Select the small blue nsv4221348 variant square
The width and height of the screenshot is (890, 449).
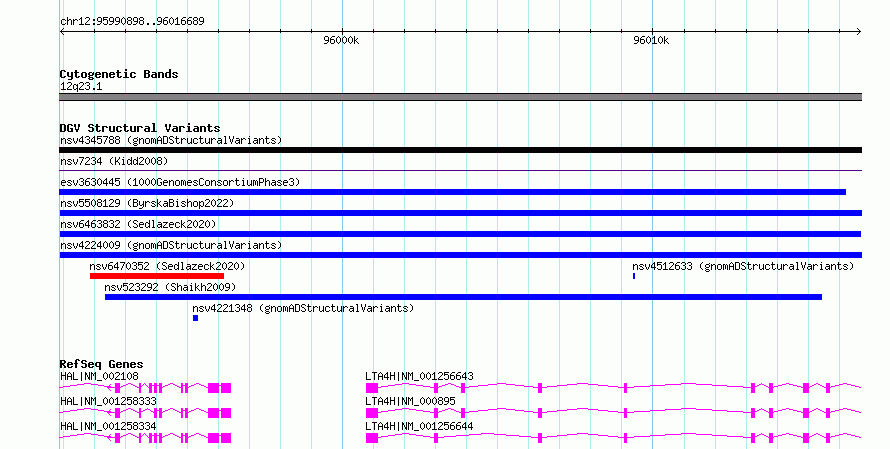point(195,318)
